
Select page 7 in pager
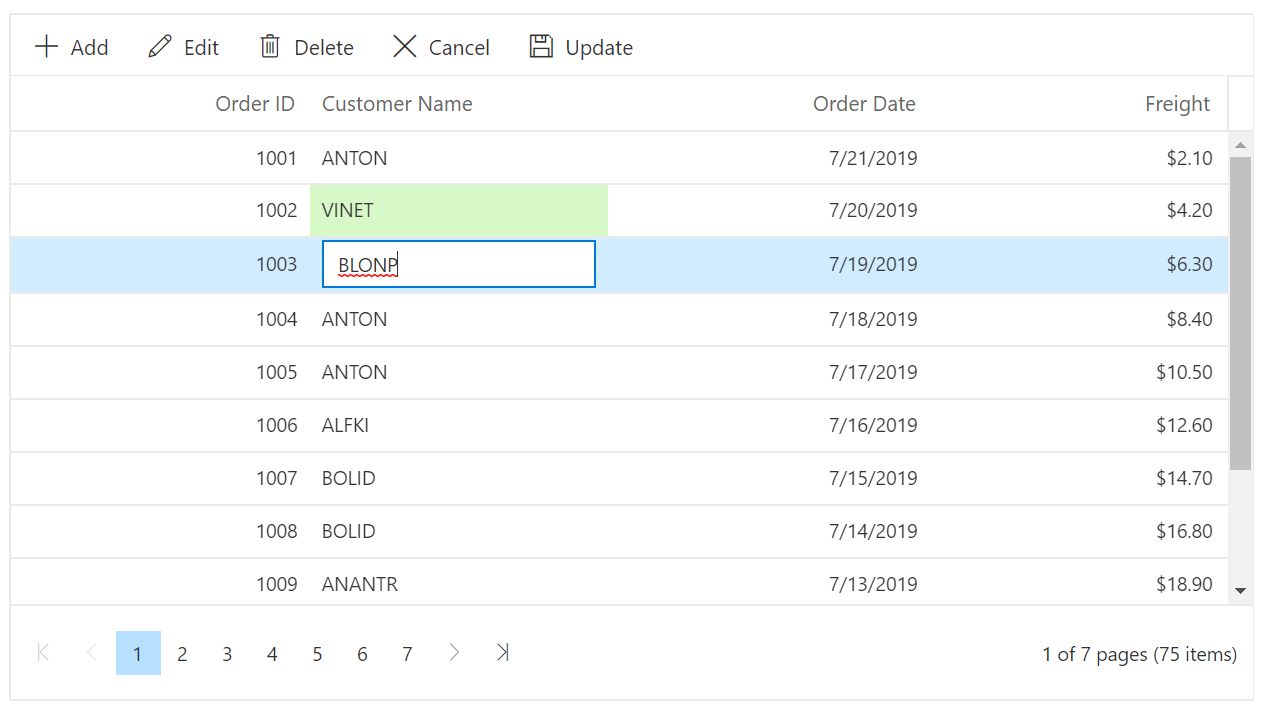(407, 654)
